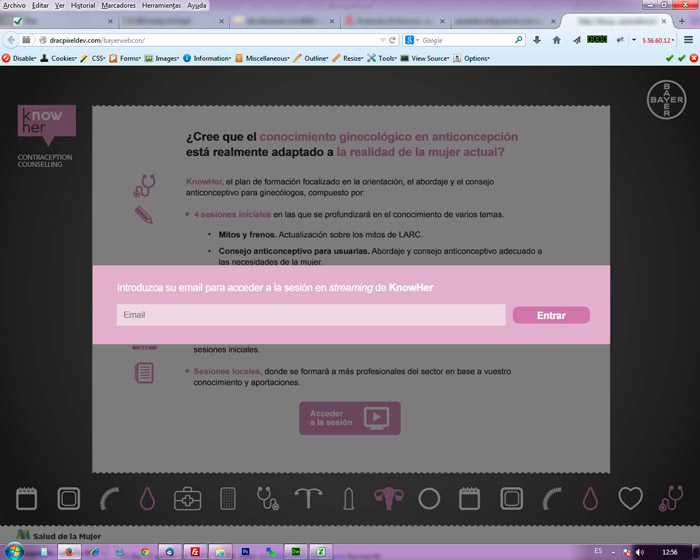The height and width of the screenshot is (560, 700).
Task: Expand the Images toolbar dropdown
Action: click(162, 58)
